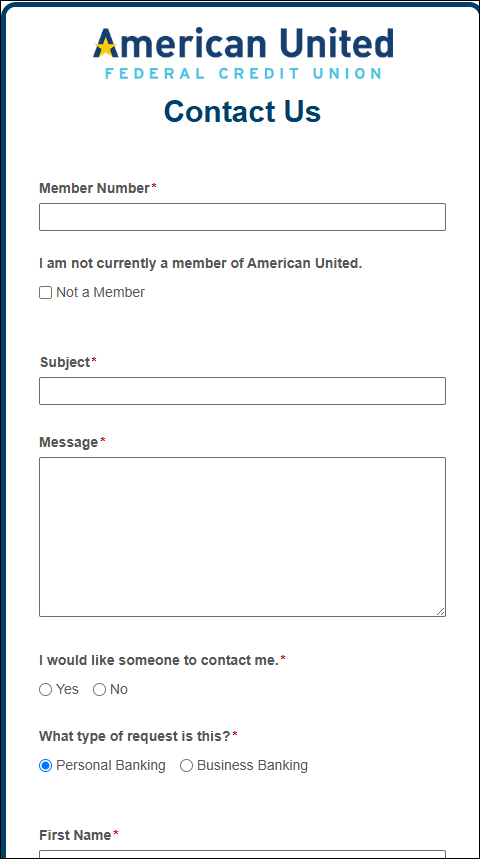Click the First Name label

[x=75, y=835]
